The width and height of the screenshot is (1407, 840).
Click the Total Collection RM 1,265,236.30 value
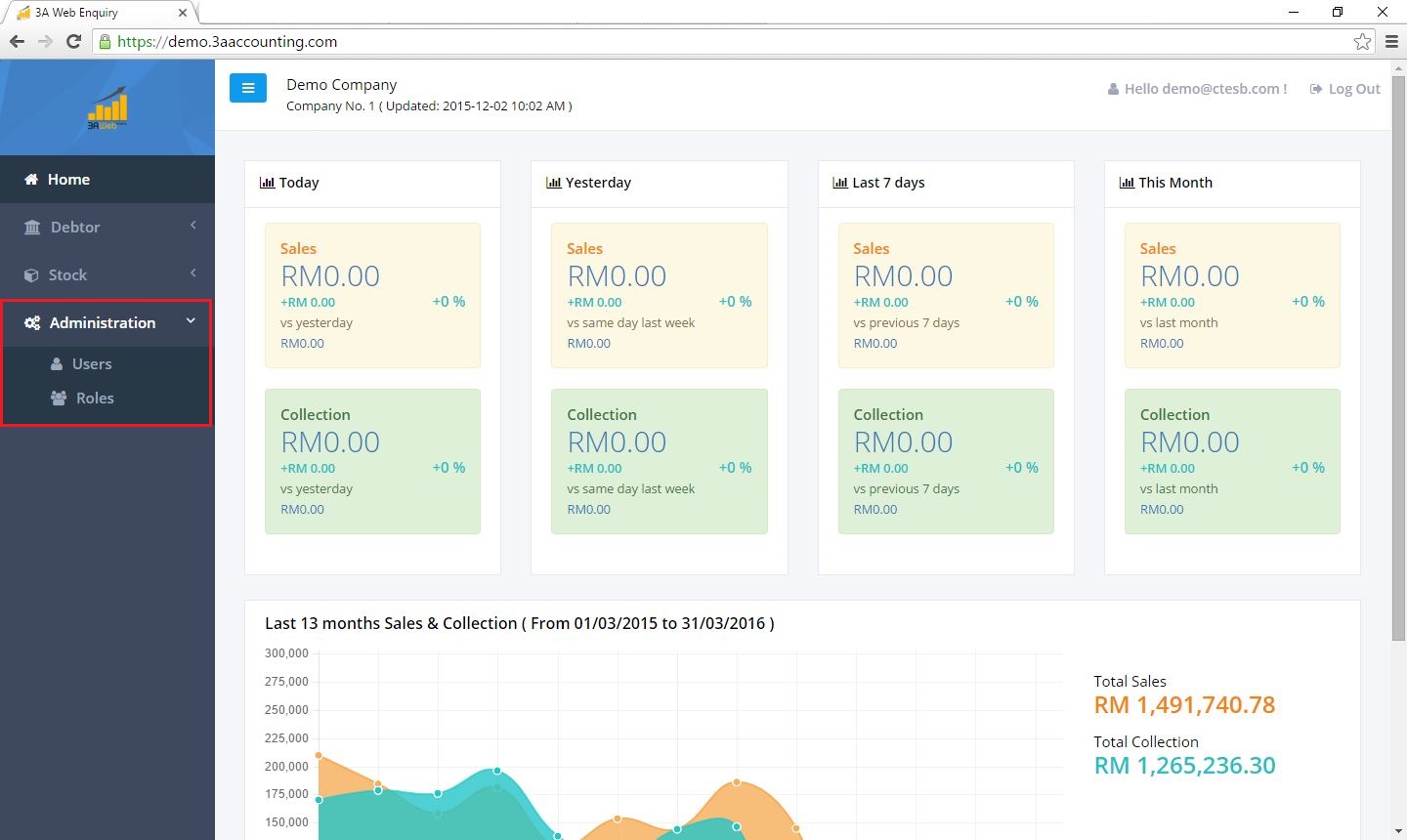[1184, 766]
